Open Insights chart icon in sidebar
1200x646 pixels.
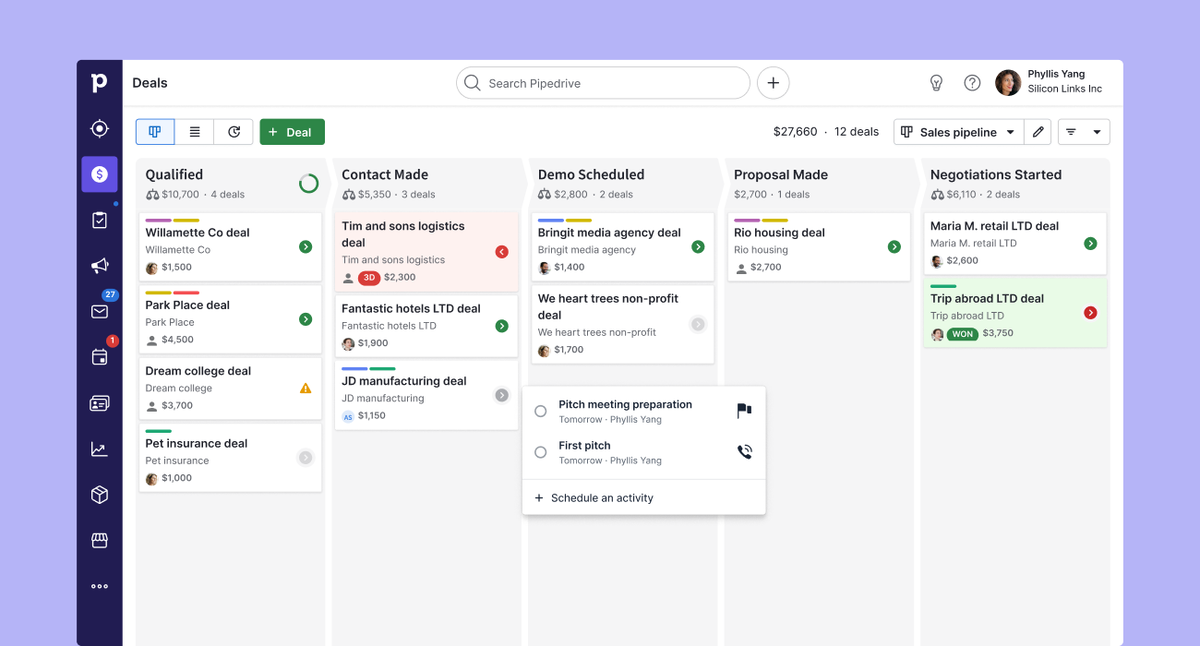(99, 449)
